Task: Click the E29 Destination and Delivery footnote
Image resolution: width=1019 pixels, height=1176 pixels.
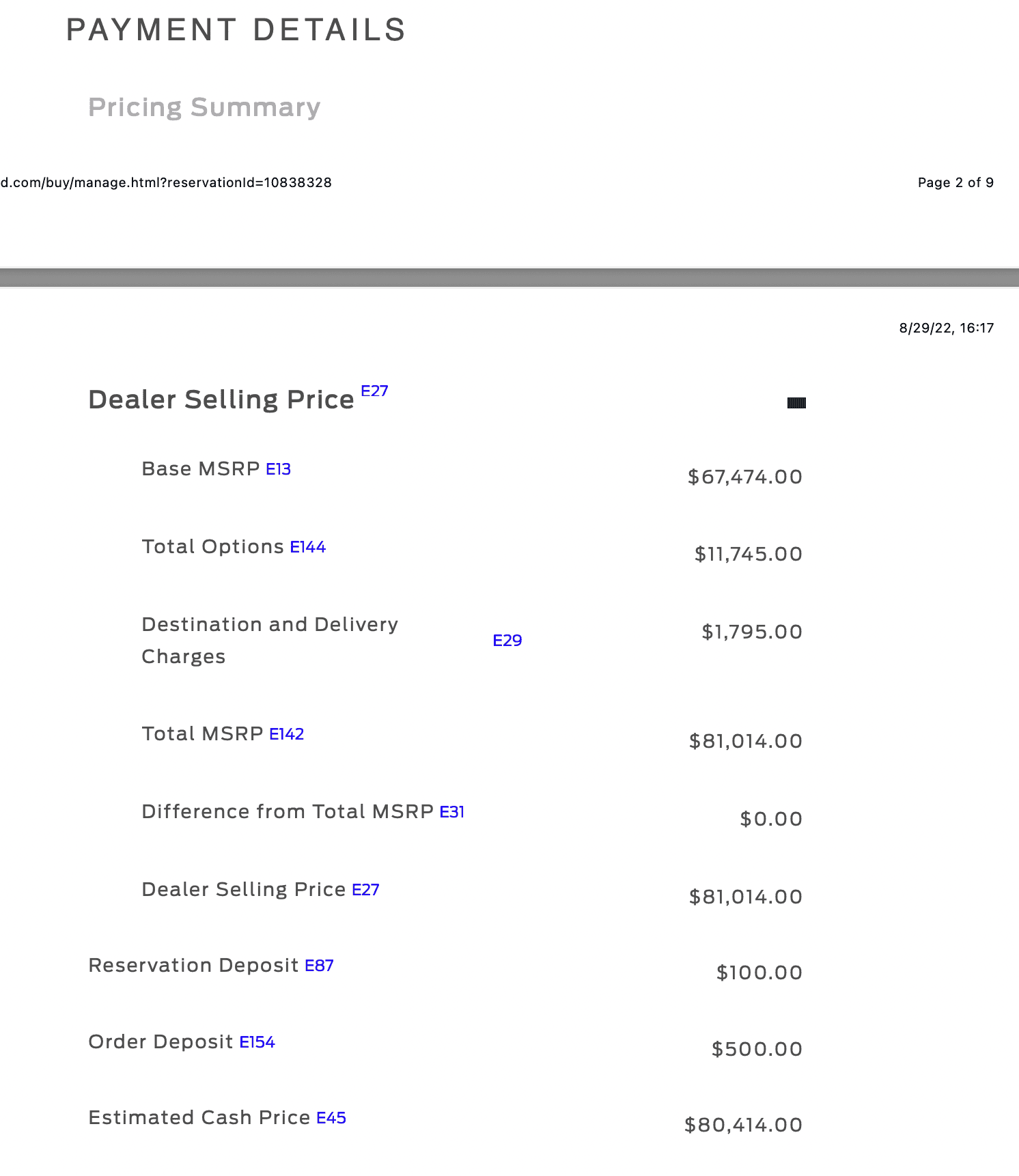Action: pyautogui.click(x=507, y=641)
